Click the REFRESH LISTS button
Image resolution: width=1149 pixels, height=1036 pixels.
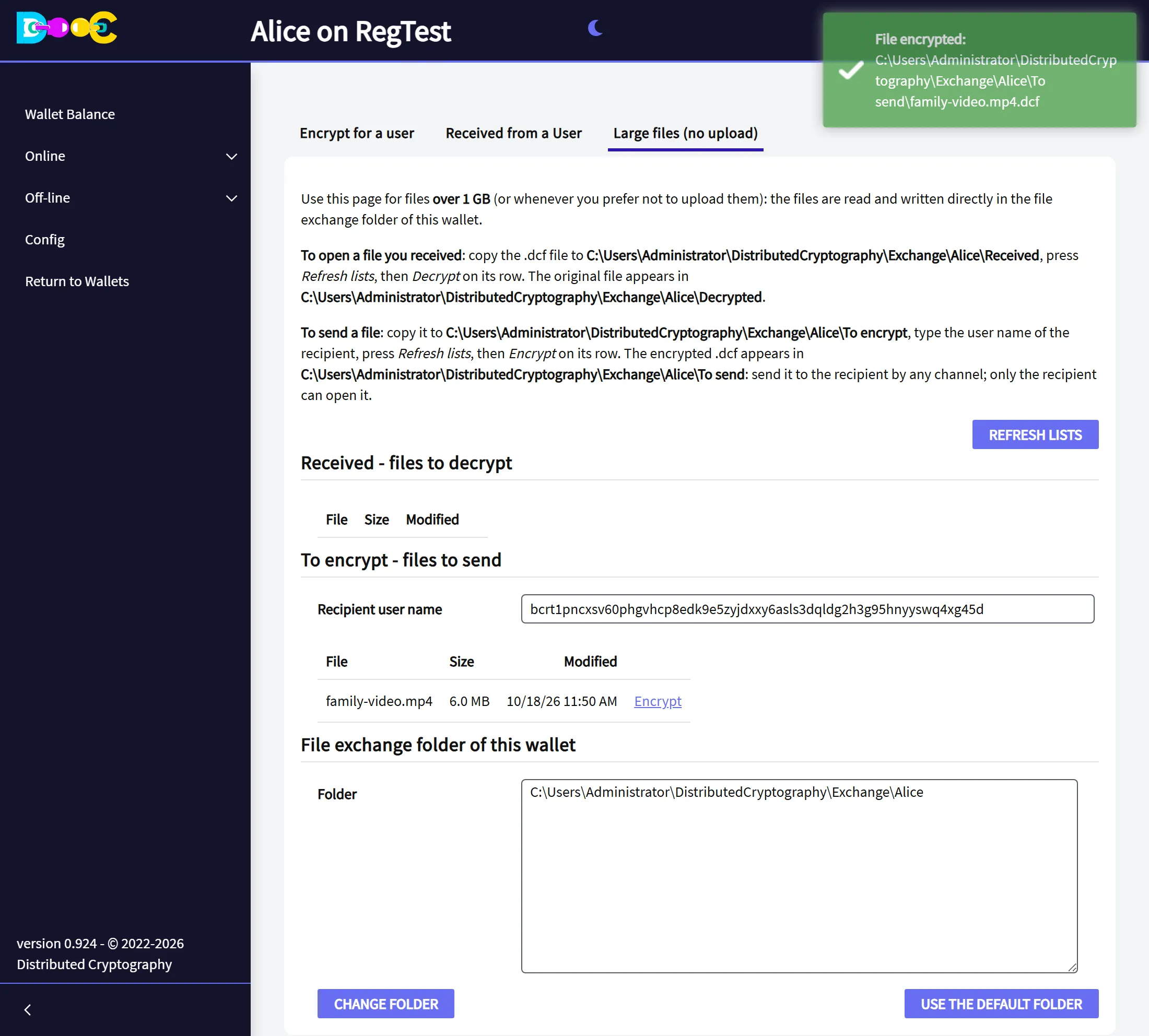click(x=1035, y=434)
